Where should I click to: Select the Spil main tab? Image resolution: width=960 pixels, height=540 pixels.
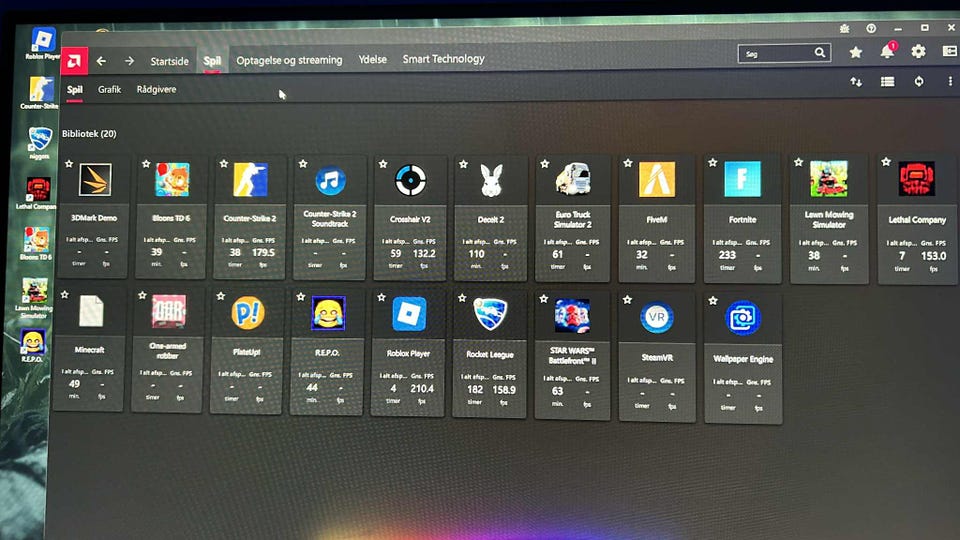pos(212,61)
